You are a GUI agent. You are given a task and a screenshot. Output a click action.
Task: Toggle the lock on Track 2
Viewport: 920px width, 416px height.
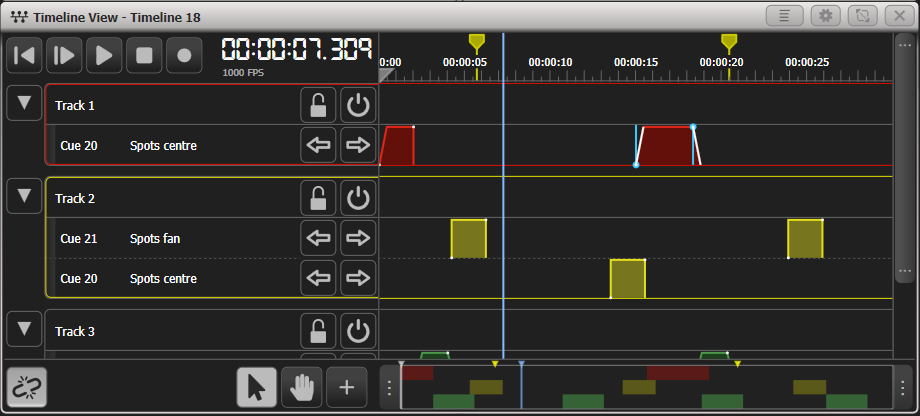tap(318, 198)
